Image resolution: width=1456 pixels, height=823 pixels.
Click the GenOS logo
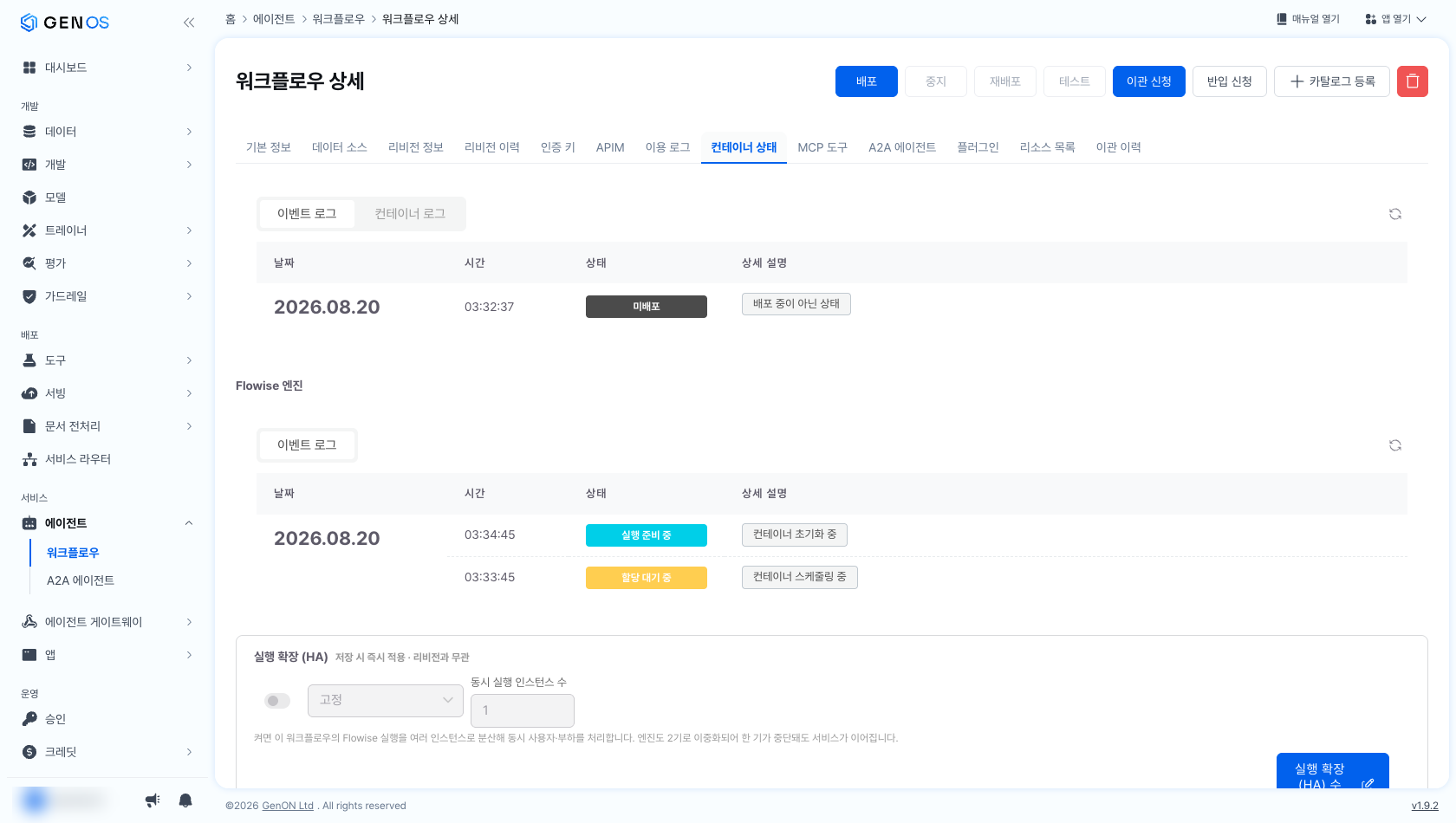point(65,23)
